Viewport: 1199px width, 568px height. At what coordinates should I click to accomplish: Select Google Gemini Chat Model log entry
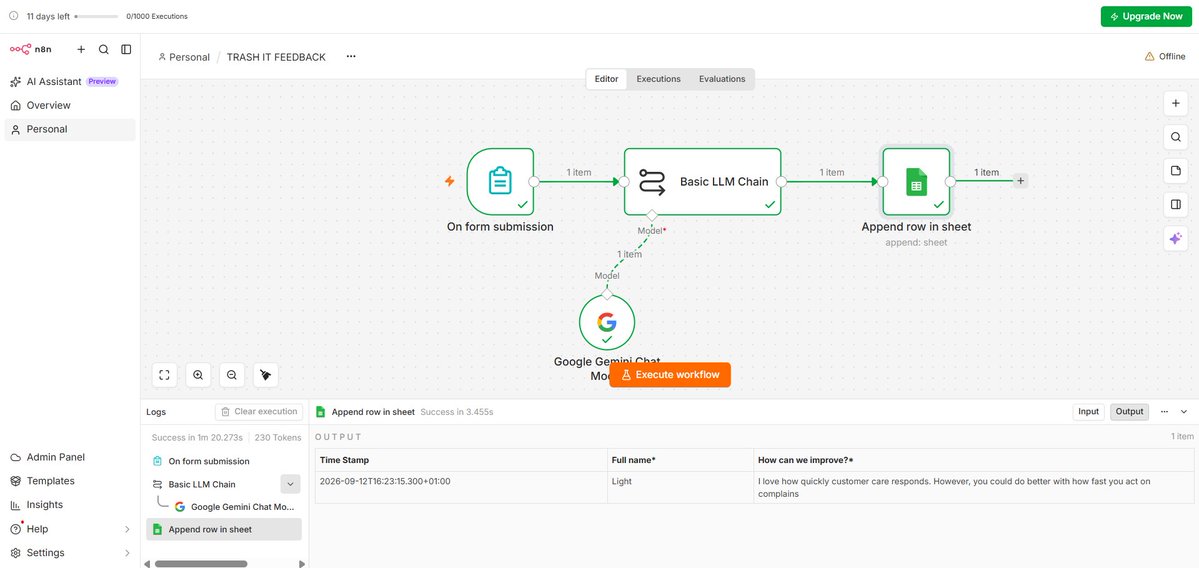click(234, 506)
